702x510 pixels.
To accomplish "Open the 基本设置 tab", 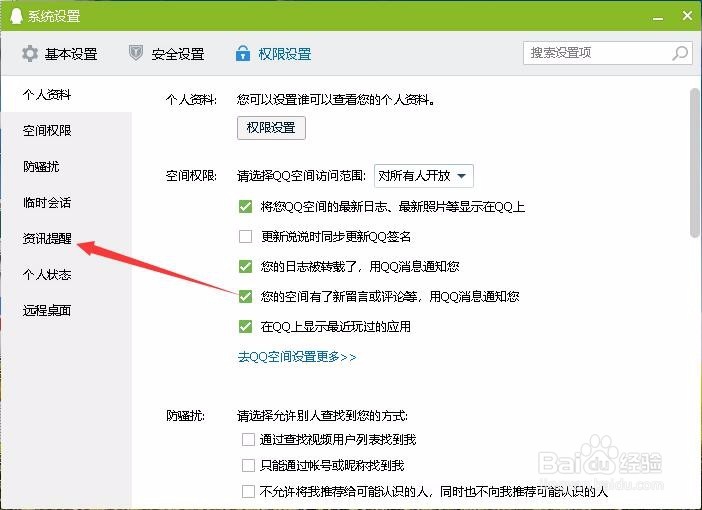I will tap(60, 54).
